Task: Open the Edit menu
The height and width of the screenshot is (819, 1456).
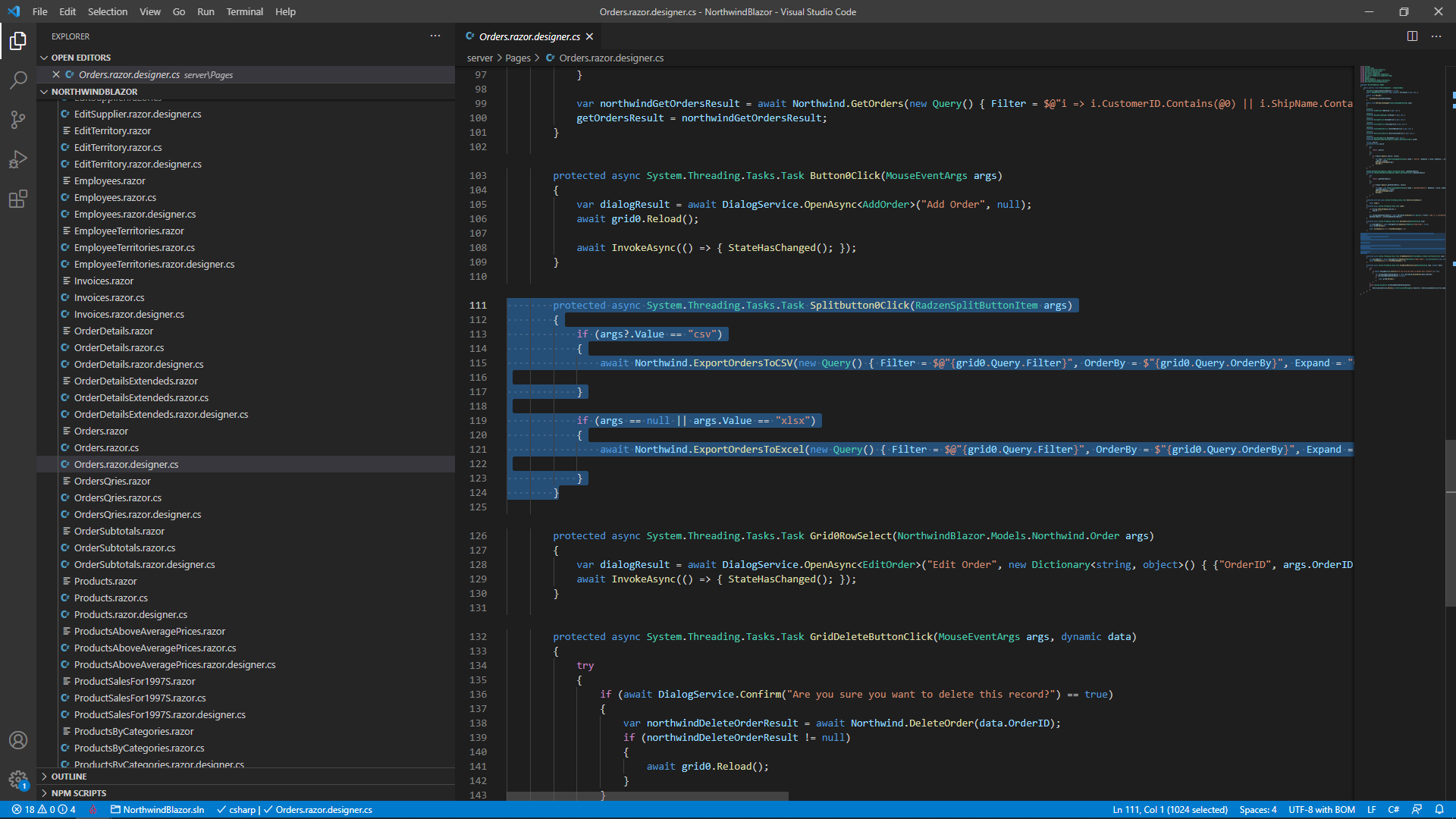Action: pyautogui.click(x=67, y=11)
